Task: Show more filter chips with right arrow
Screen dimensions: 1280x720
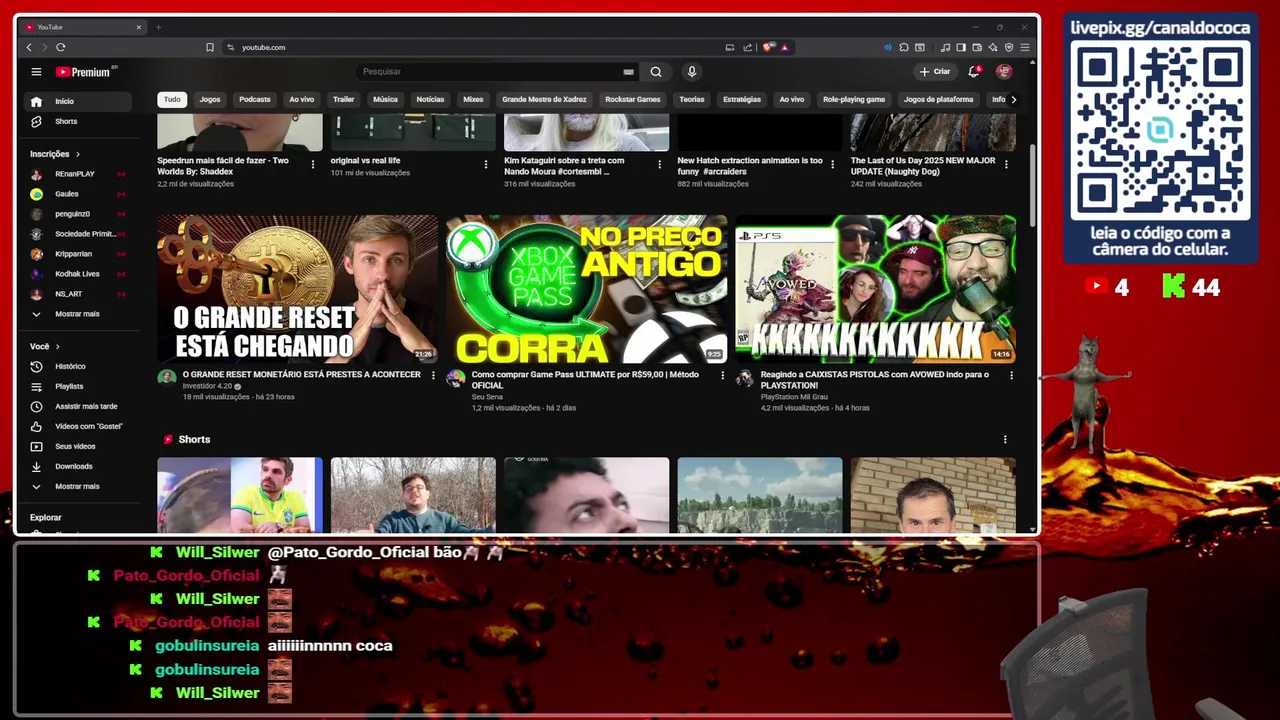Action: [1013, 99]
